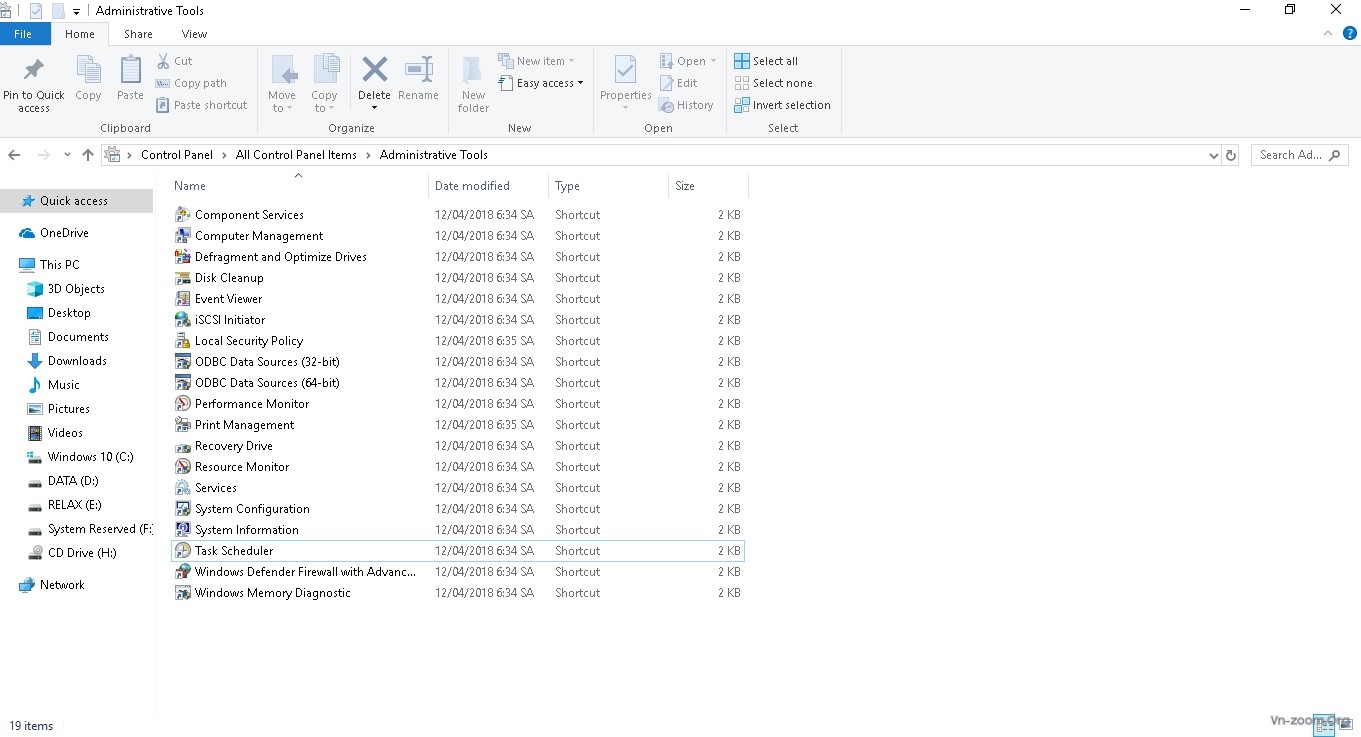Viewport: 1361px width, 737px height.
Task: Open the ribbon Open dropdown
Action: (x=688, y=61)
